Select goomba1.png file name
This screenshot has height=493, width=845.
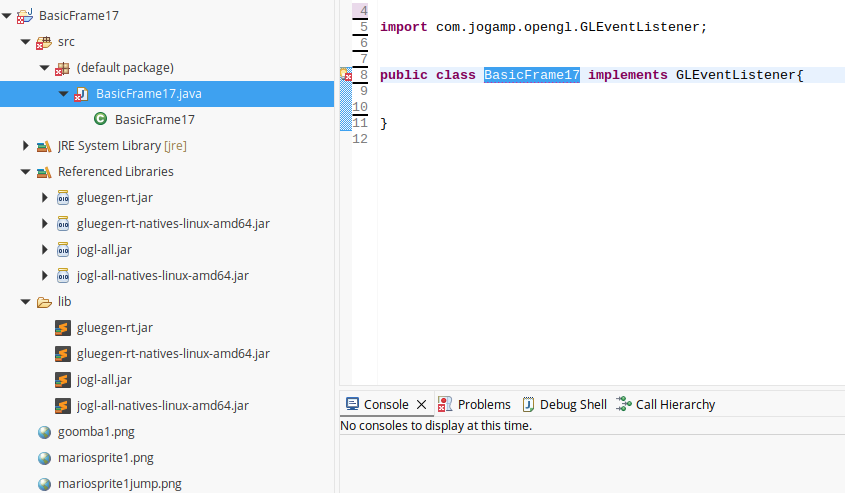click(96, 432)
